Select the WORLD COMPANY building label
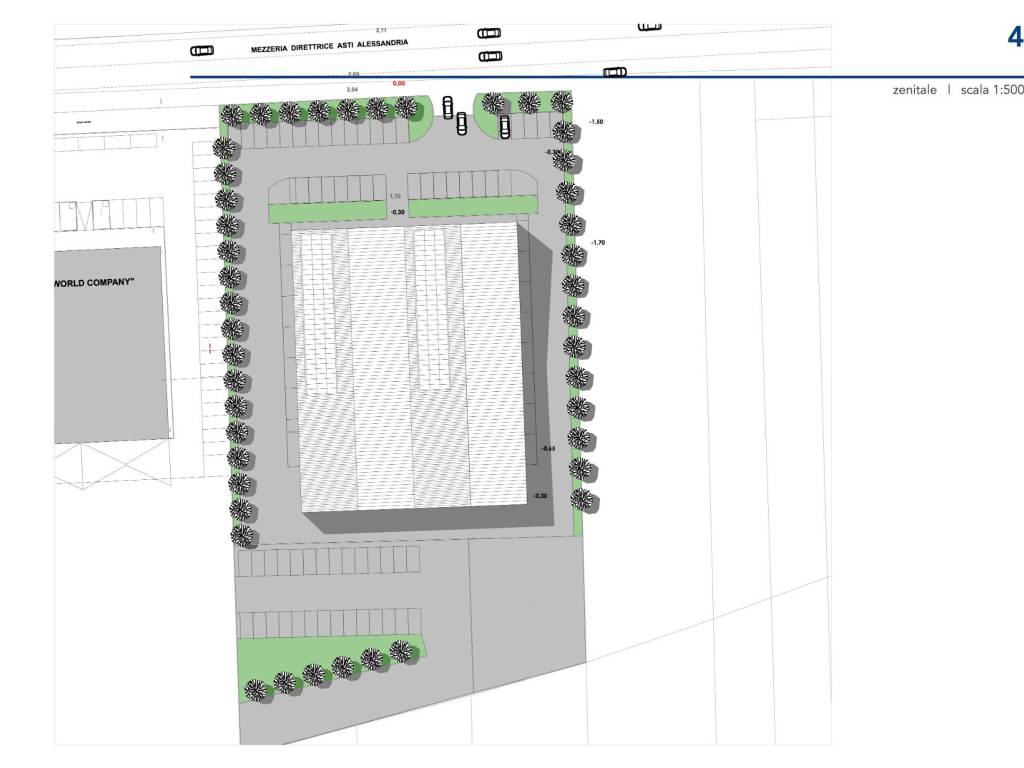Screen dimensions: 1024x768 (95, 283)
